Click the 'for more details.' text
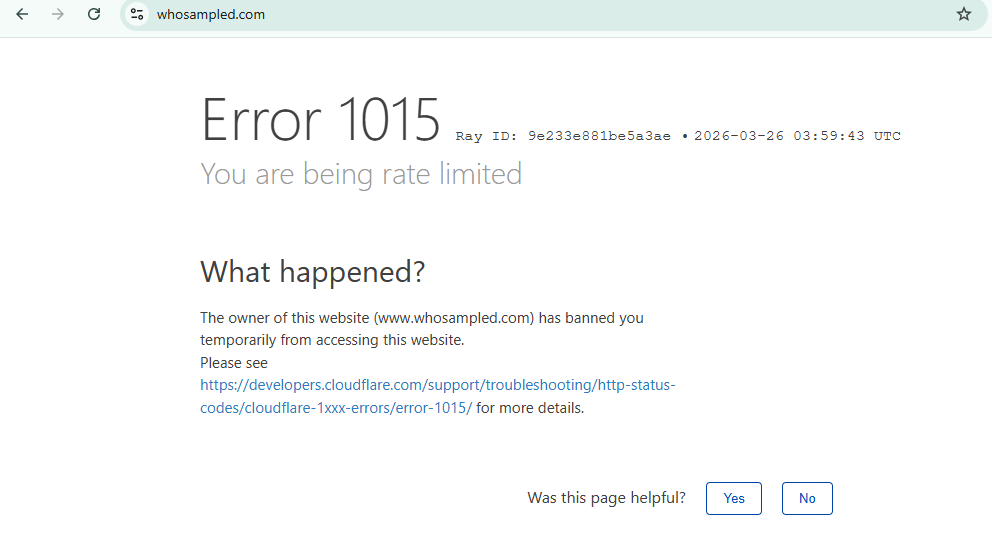Screen dimensions: 992x536 tap(530, 408)
